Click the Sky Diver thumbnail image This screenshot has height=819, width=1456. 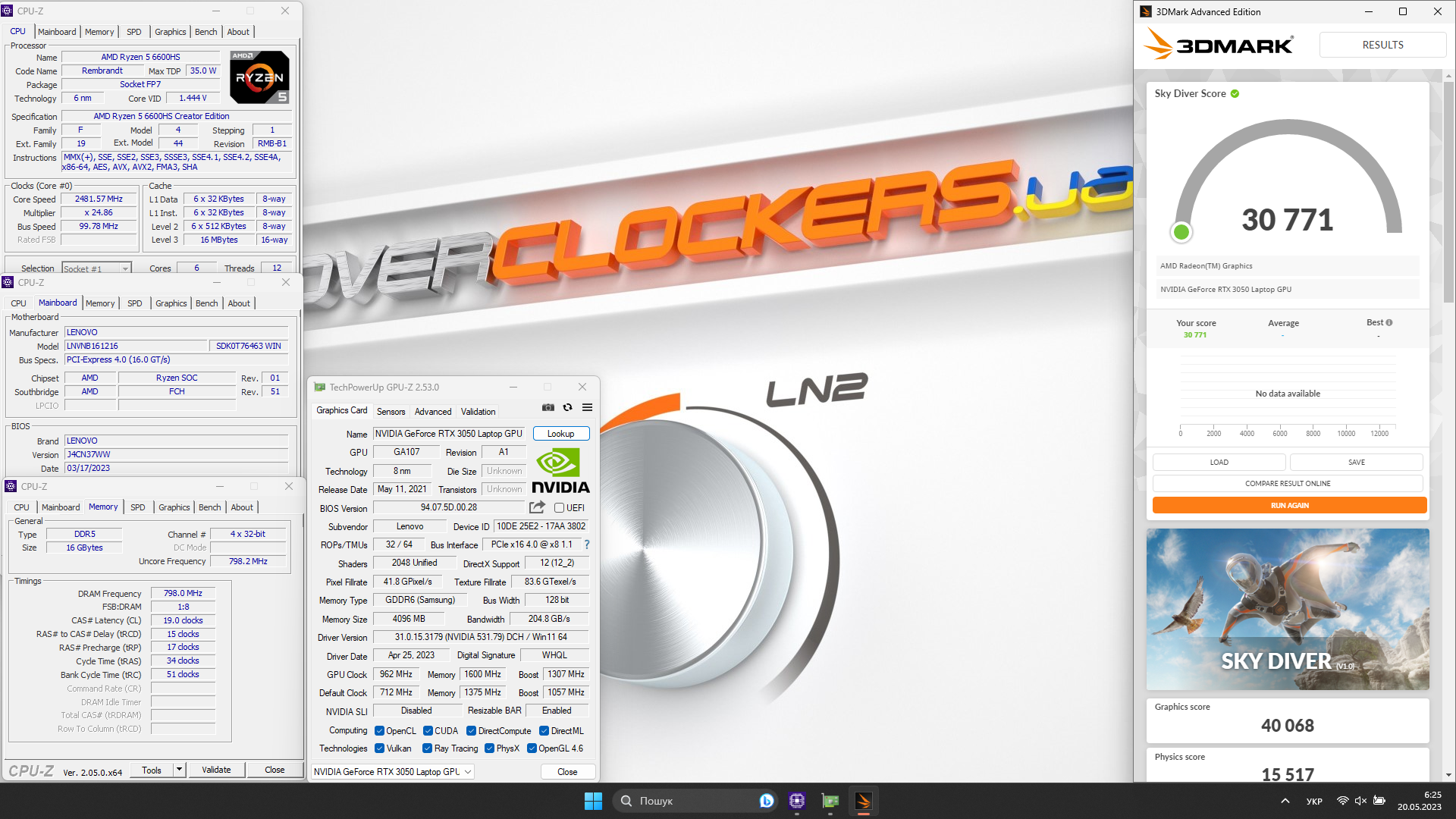pos(1288,609)
